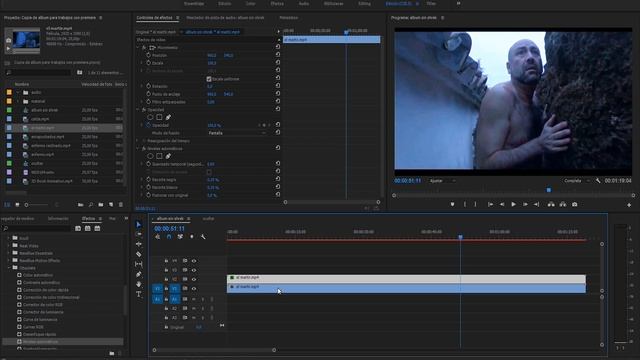Select the Slip tool

(138, 264)
